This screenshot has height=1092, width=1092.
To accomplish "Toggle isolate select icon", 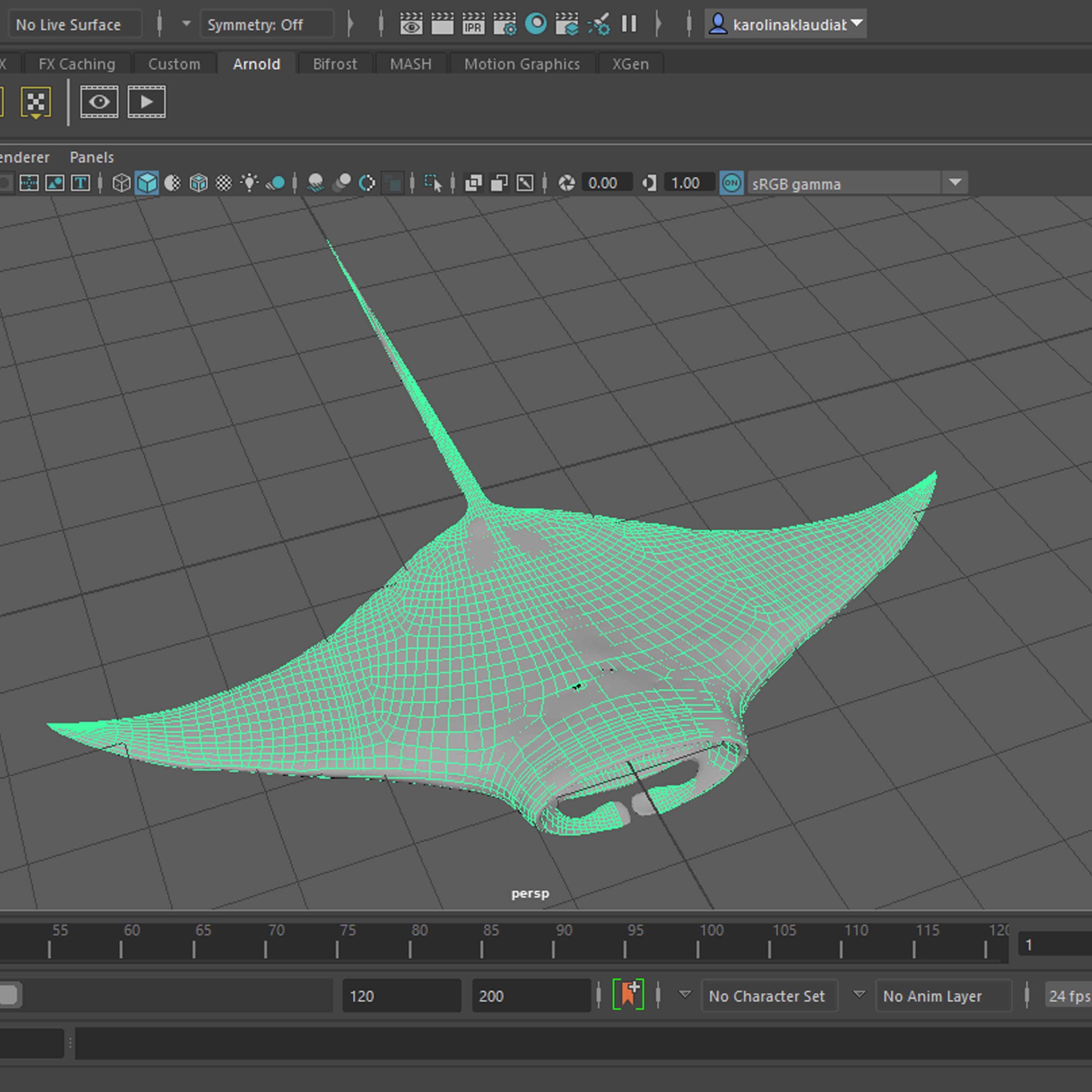I will point(433,183).
